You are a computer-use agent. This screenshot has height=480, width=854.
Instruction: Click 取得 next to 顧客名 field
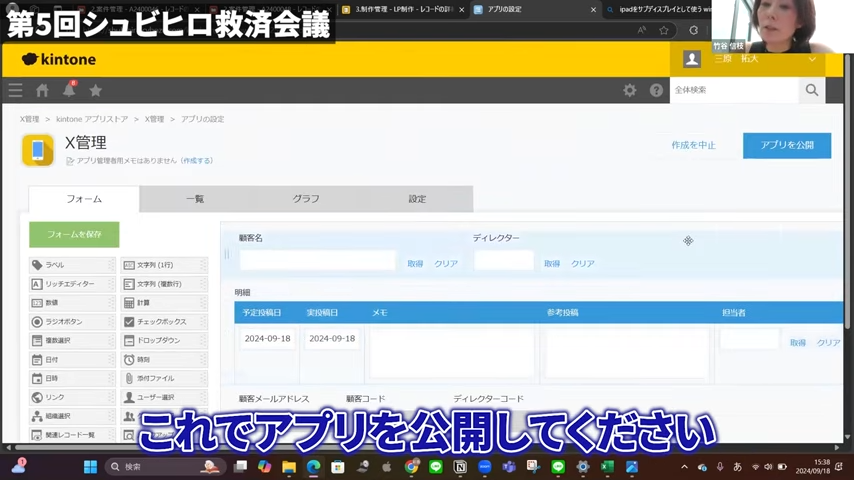click(415, 263)
